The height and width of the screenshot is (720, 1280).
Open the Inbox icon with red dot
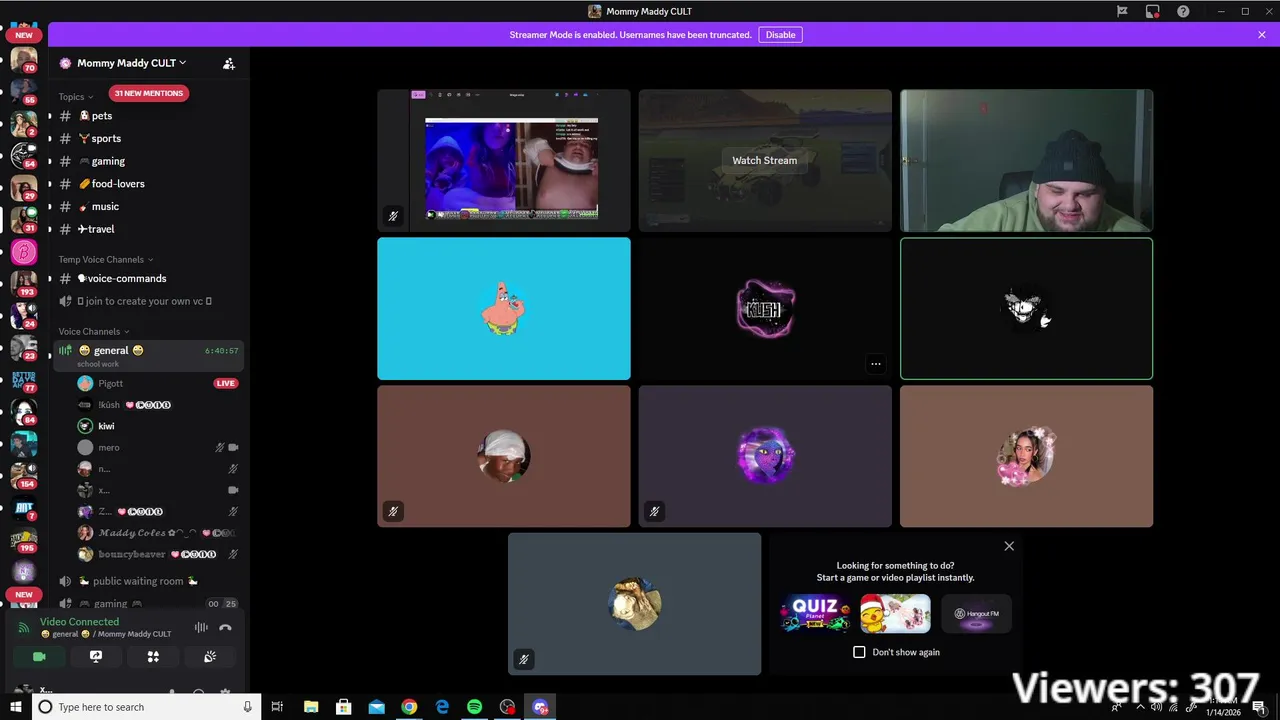click(x=1152, y=11)
